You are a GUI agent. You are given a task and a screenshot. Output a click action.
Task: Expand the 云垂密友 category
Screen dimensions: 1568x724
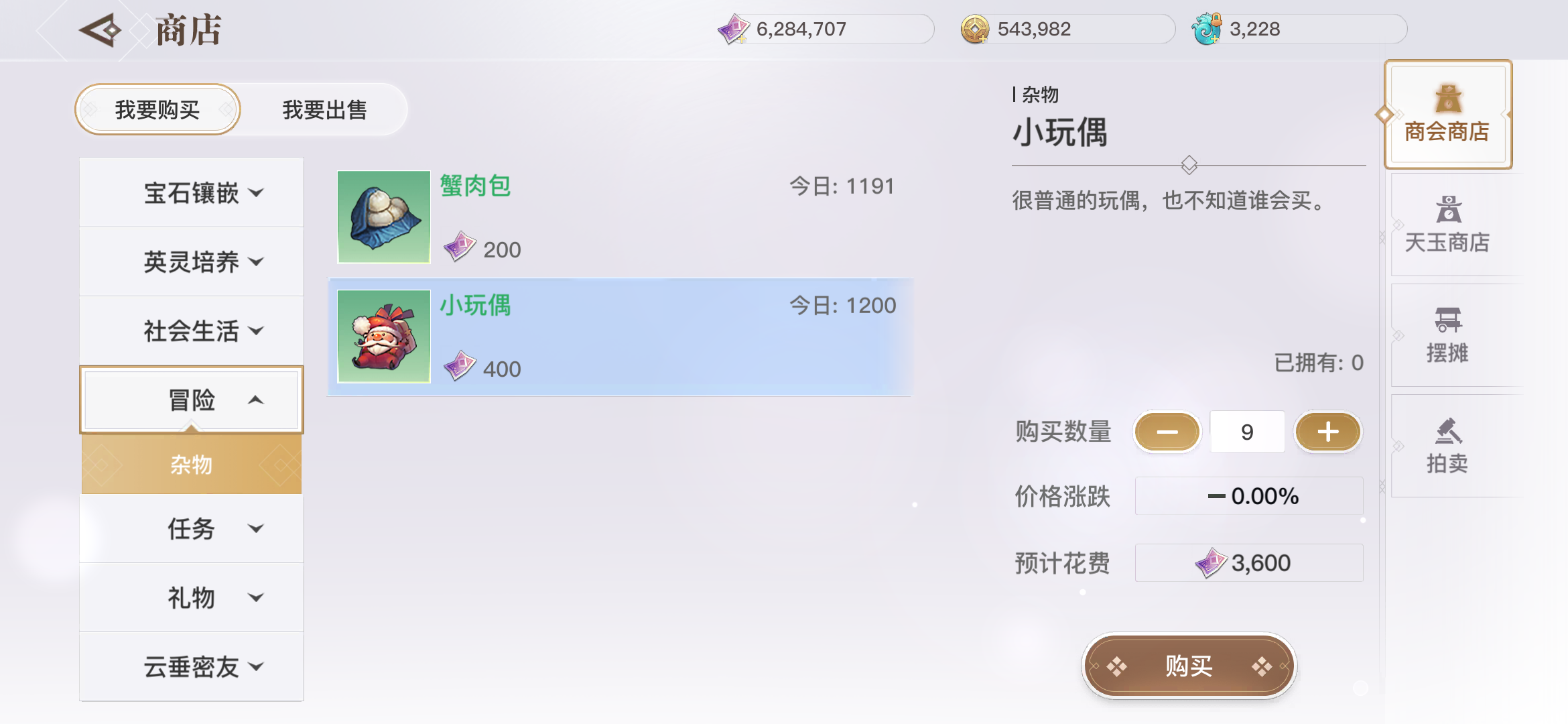click(x=192, y=666)
